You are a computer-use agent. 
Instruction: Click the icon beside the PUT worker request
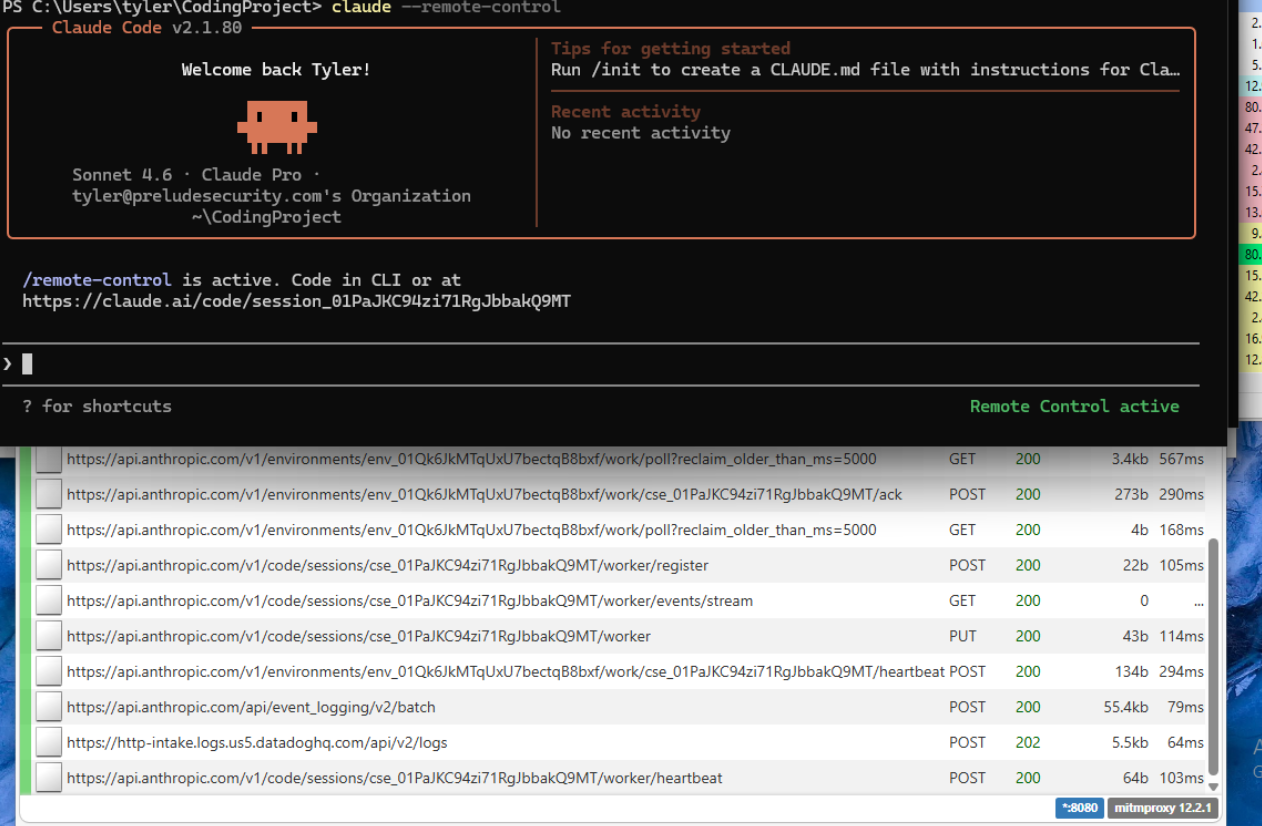pos(48,637)
